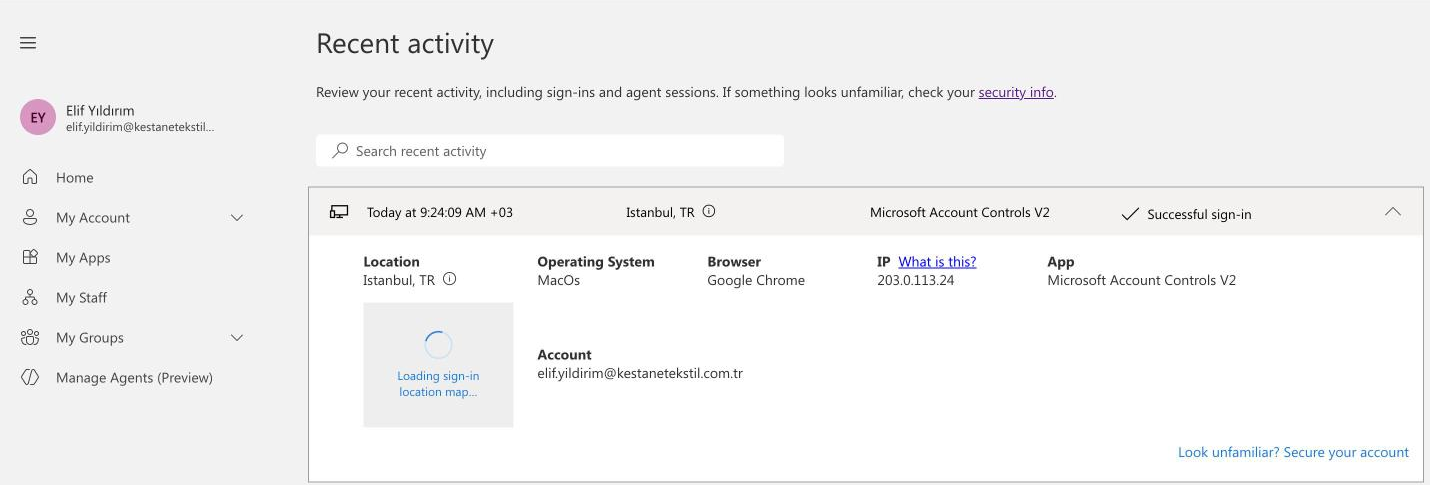Focus the Search recent activity field
This screenshot has width=1430, height=485.
click(x=550, y=151)
